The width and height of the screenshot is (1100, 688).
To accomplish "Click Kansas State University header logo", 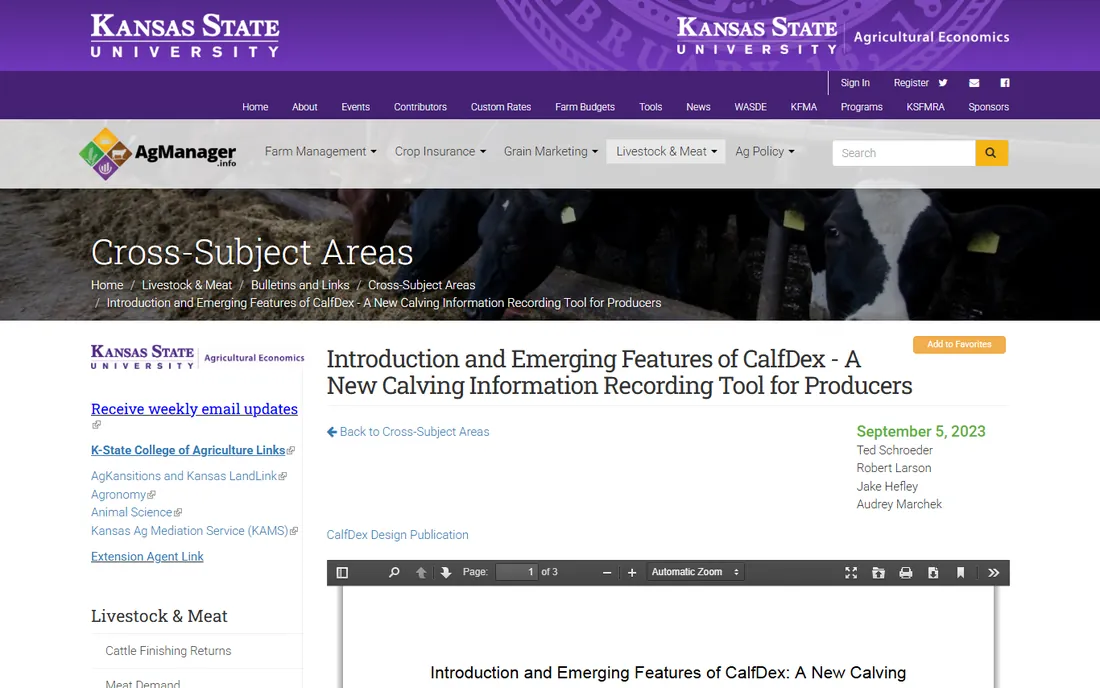I will click(x=185, y=35).
